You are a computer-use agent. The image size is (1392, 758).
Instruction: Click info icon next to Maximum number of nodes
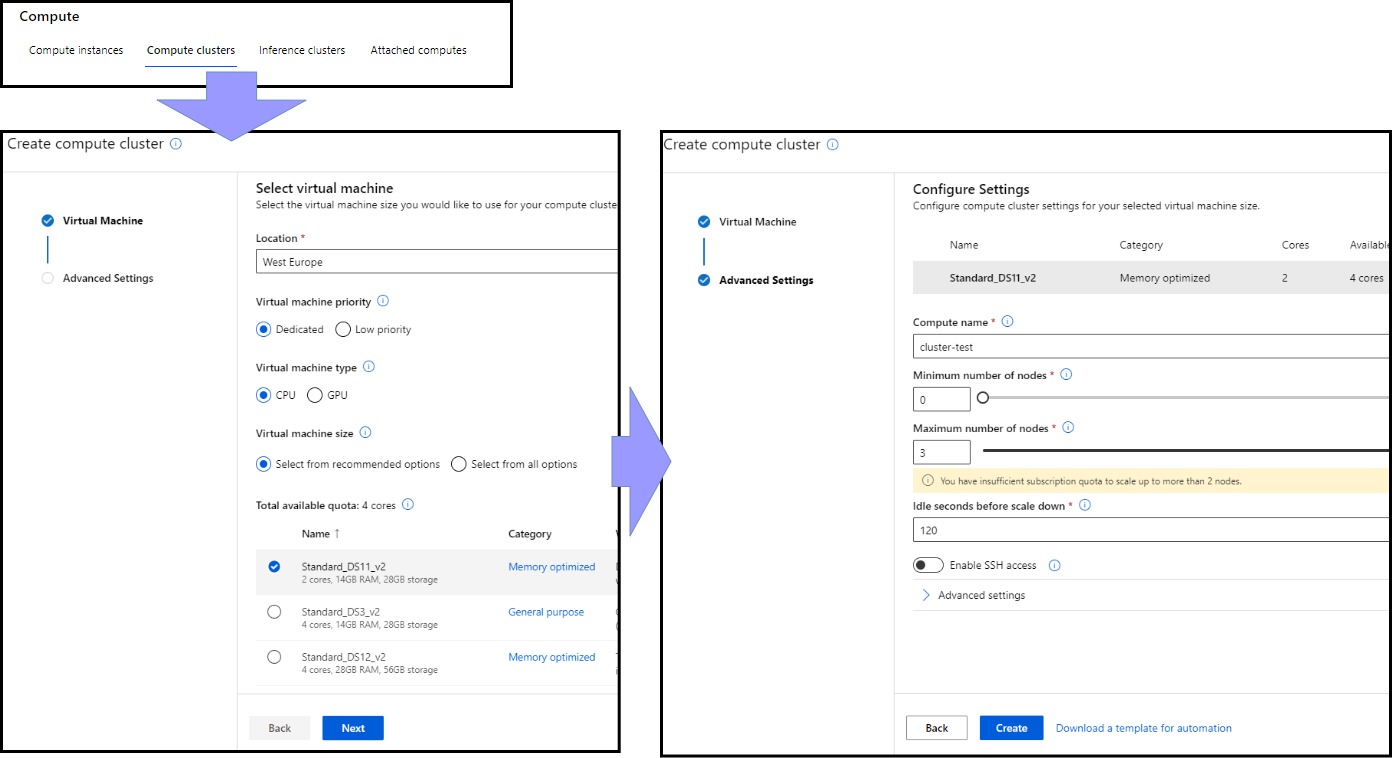1068,428
